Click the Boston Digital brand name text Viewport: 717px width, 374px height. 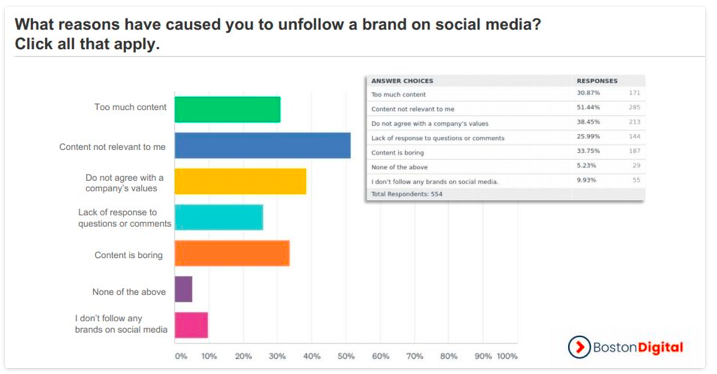[638, 347]
